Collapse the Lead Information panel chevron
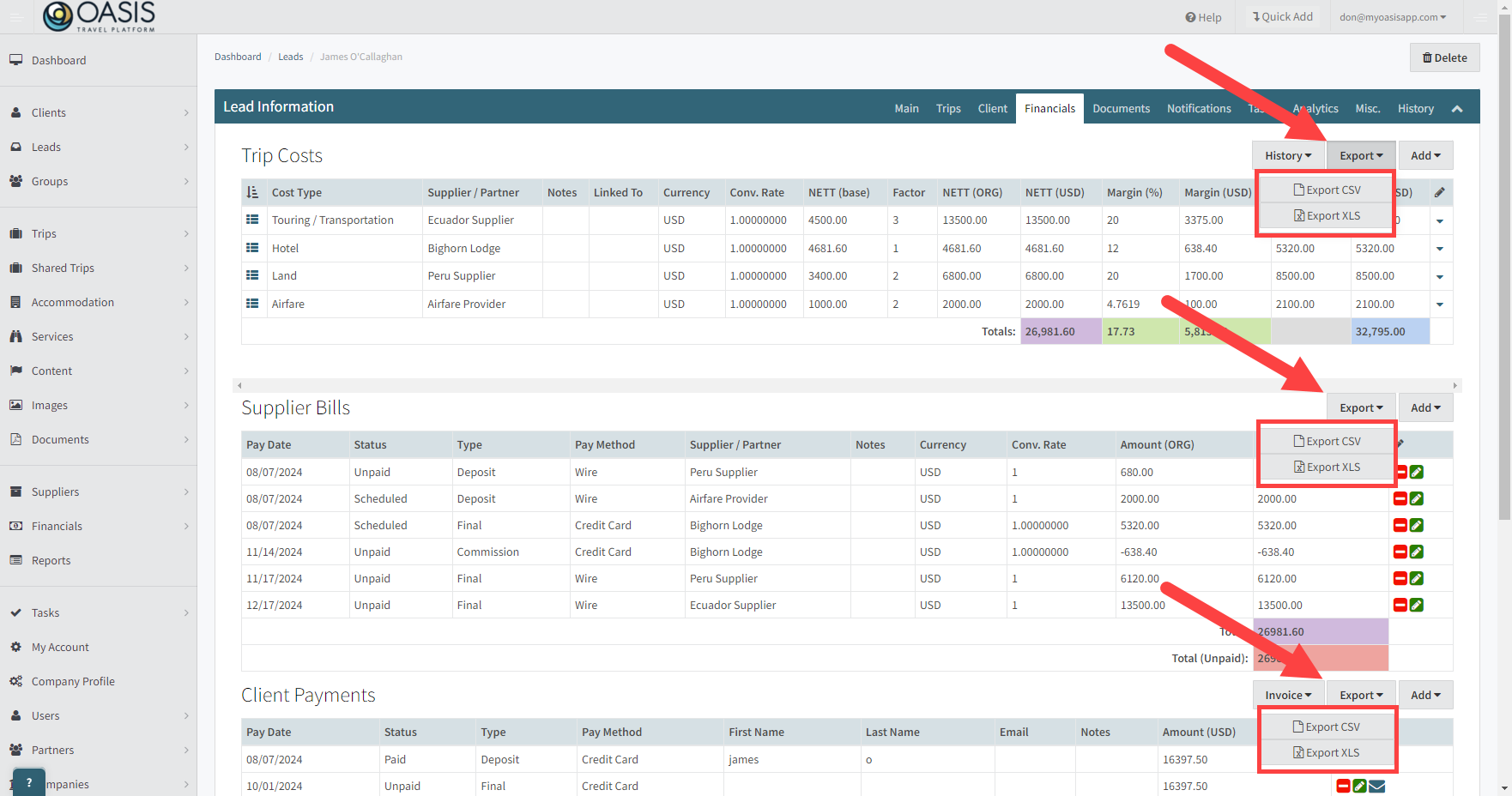 [x=1457, y=108]
